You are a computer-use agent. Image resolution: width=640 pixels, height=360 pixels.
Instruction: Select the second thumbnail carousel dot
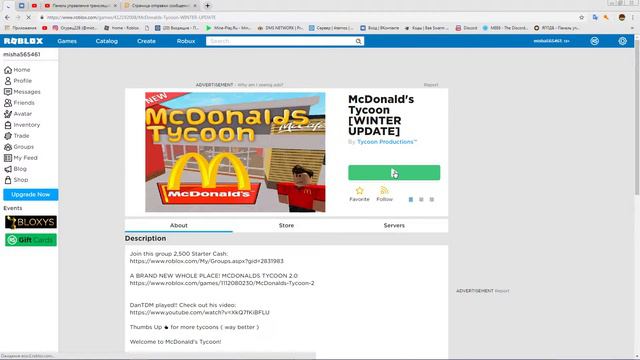[421, 200]
